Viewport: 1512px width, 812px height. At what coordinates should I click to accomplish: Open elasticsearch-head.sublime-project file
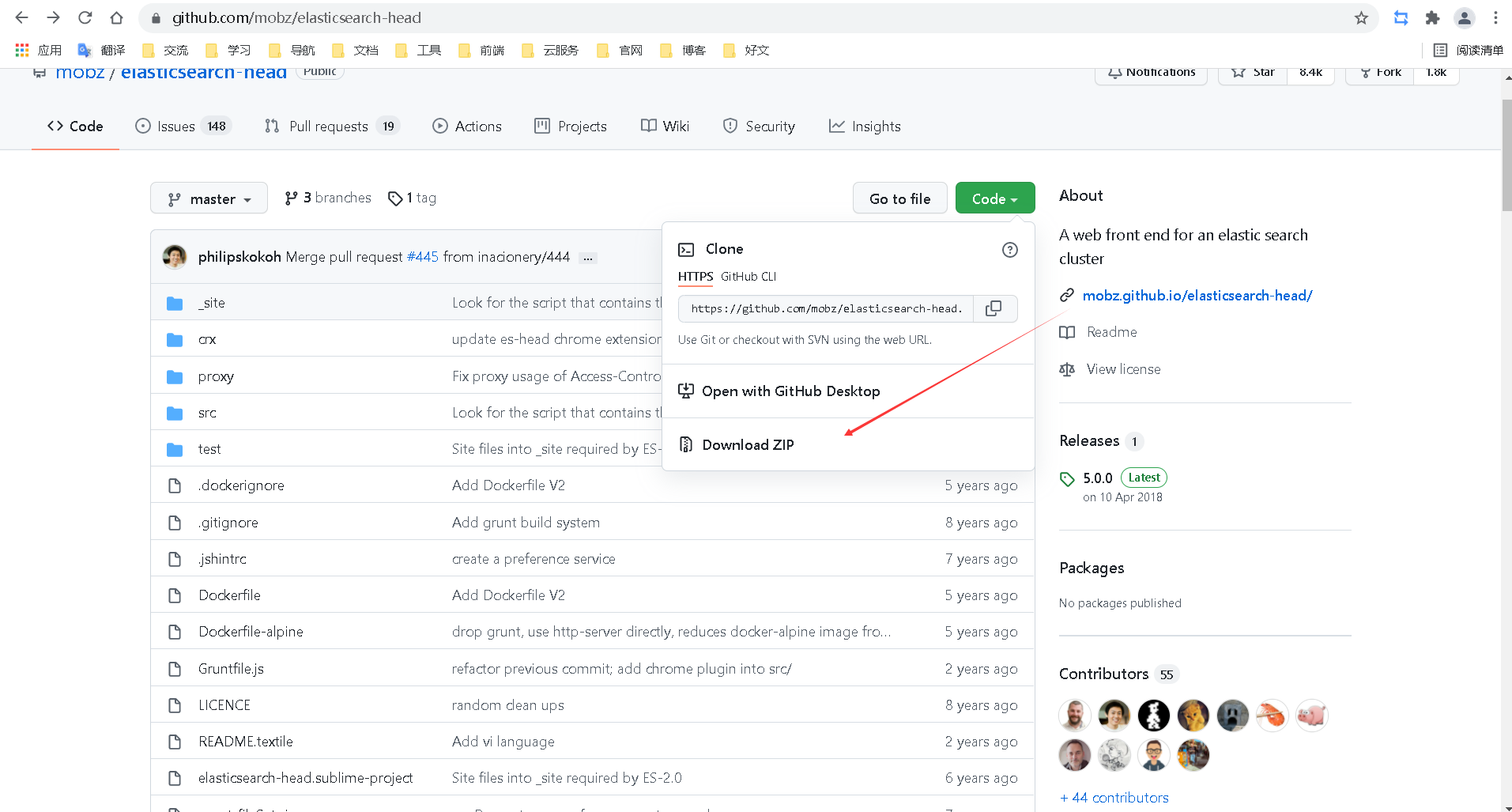pyautogui.click(x=305, y=778)
